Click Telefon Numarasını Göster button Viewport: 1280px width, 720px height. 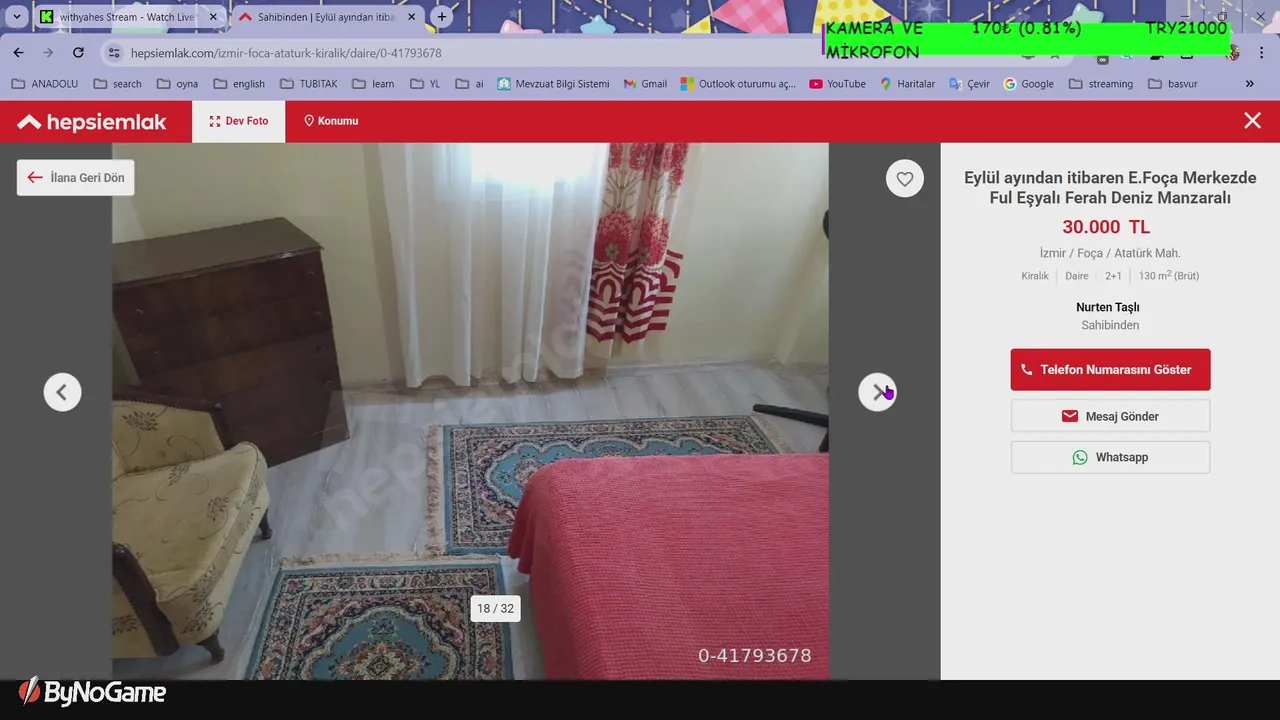coord(1110,369)
